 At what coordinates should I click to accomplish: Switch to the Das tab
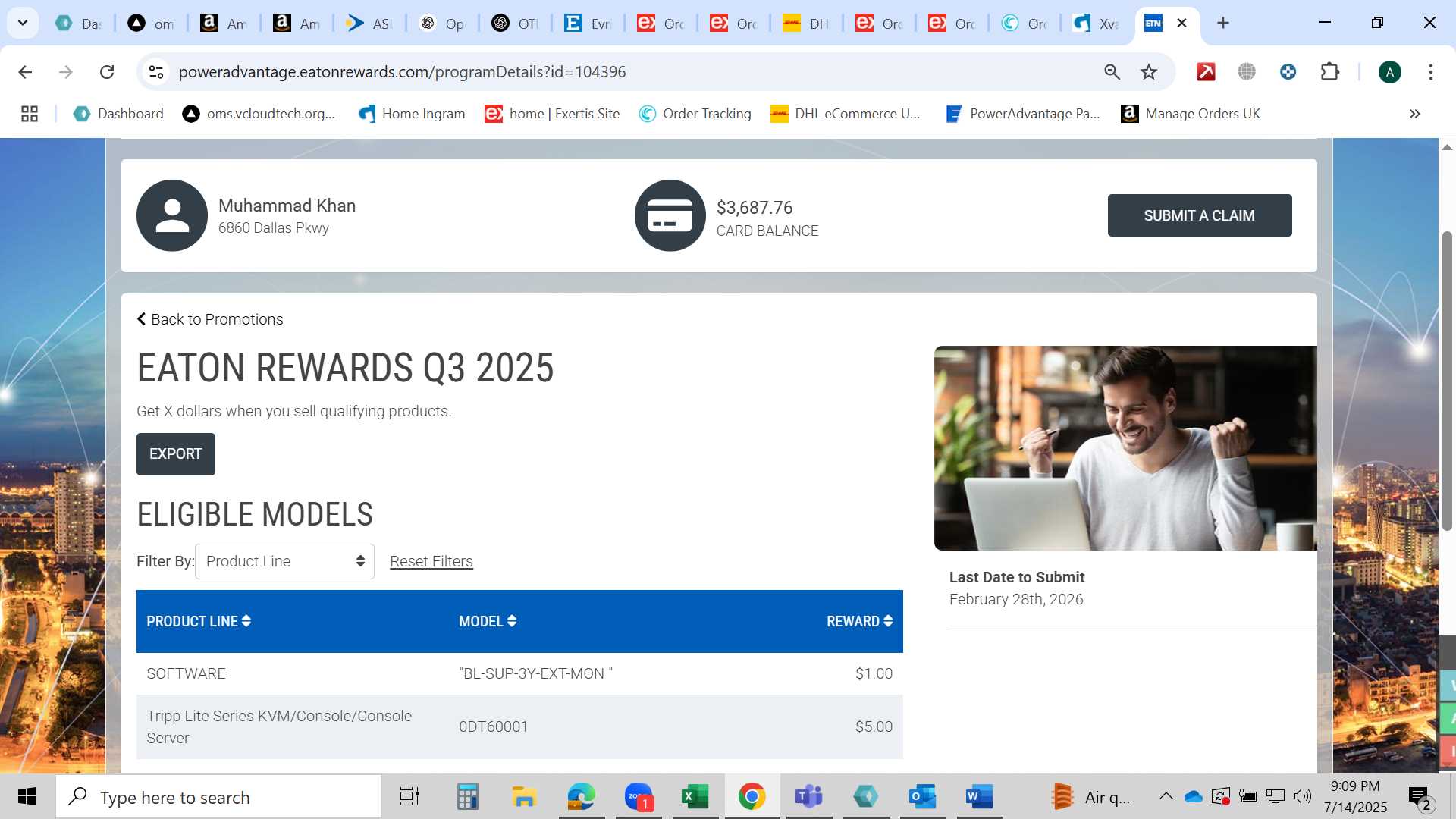(78, 24)
